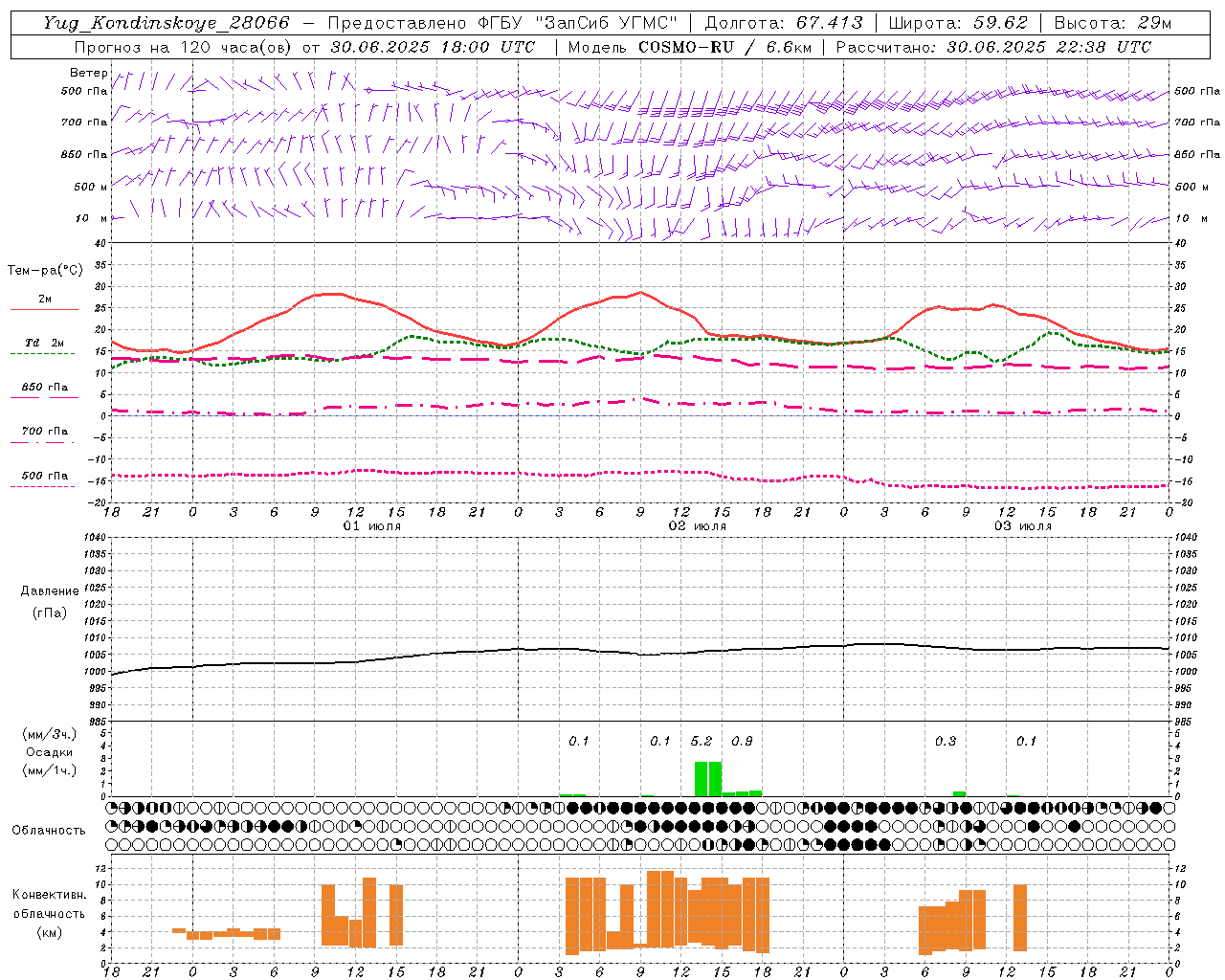1225x980 pixels.
Task: Click the (км) unit label under облачность
Action: [50, 932]
